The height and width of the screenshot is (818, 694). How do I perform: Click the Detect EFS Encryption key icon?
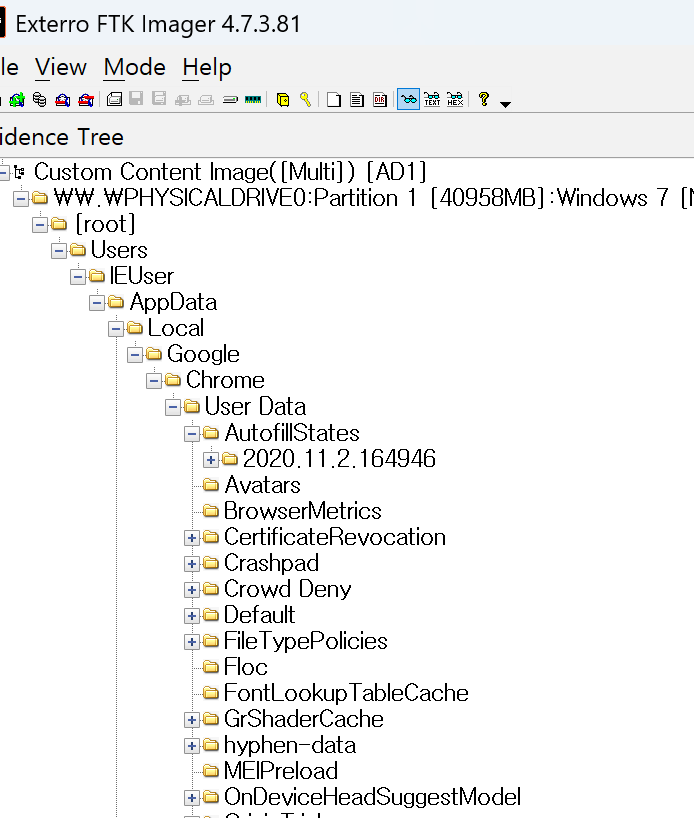tap(306, 99)
